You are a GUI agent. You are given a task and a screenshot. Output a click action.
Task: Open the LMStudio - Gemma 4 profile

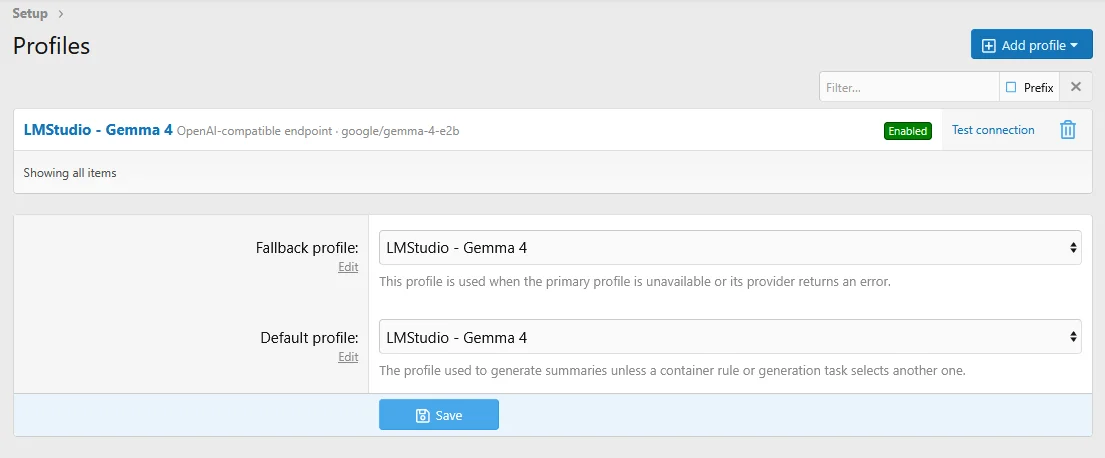pyautogui.click(x=98, y=130)
